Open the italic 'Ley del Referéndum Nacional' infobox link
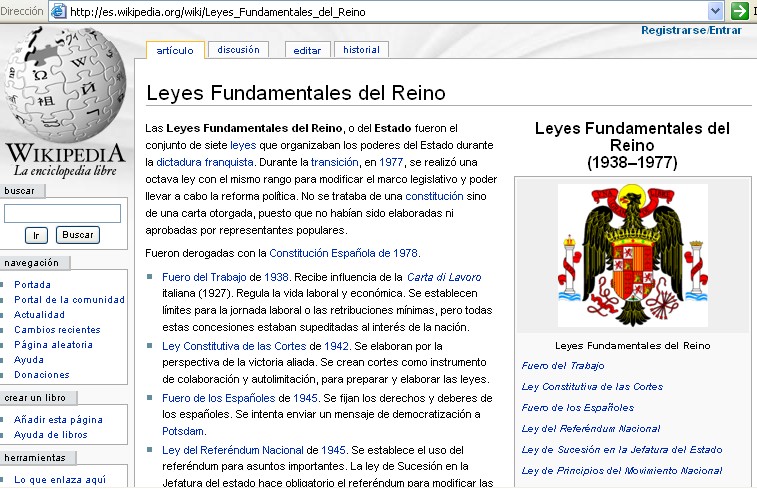757x489 pixels. pos(591,428)
